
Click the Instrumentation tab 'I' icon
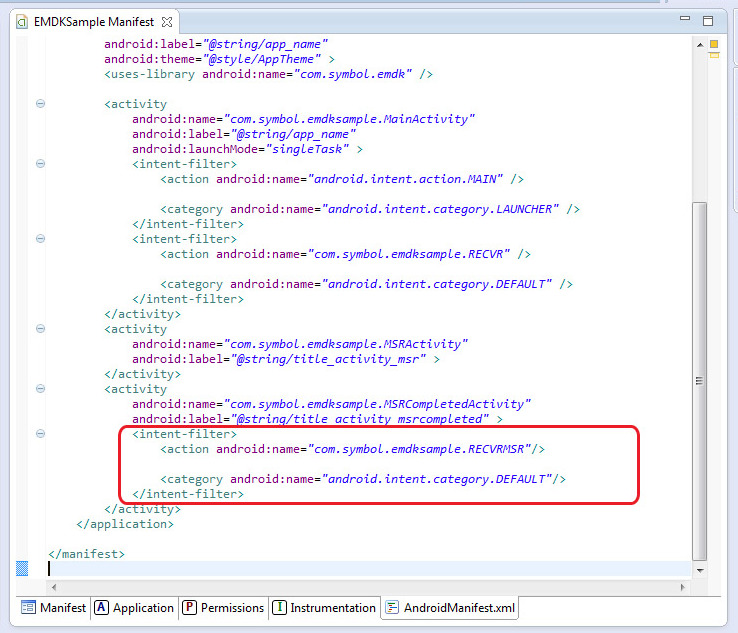[x=280, y=607]
